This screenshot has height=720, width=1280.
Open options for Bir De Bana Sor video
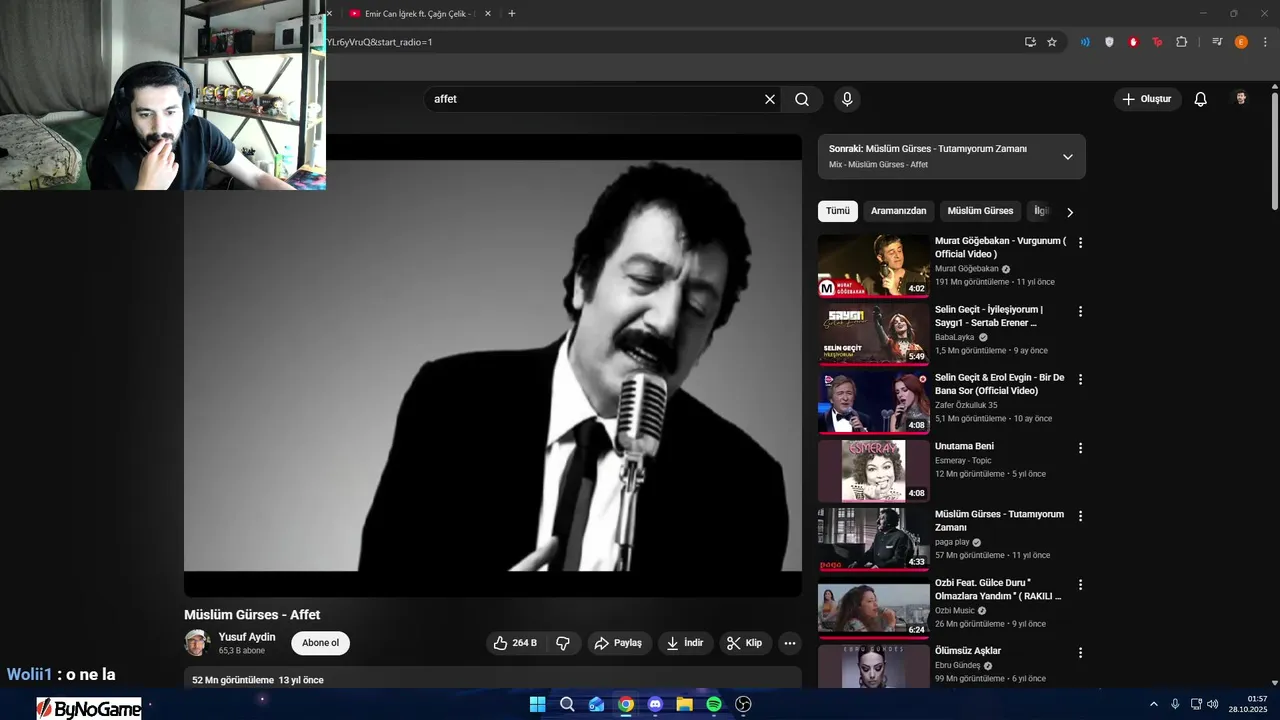1080,379
